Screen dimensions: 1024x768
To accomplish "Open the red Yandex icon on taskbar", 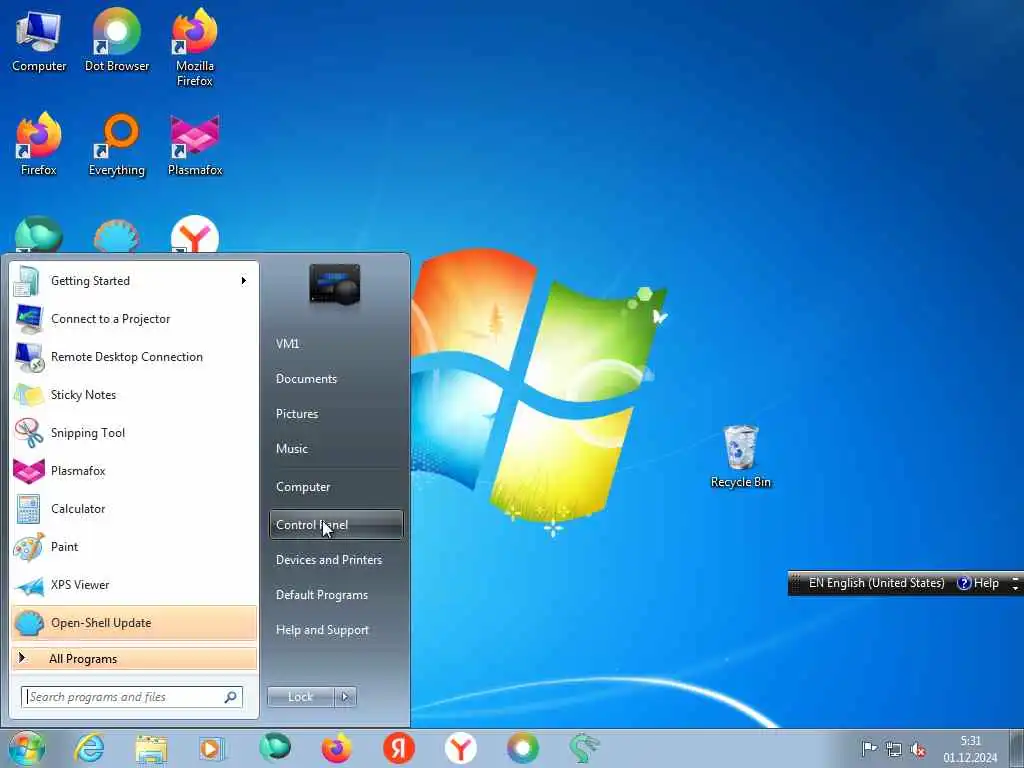I will [x=398, y=748].
